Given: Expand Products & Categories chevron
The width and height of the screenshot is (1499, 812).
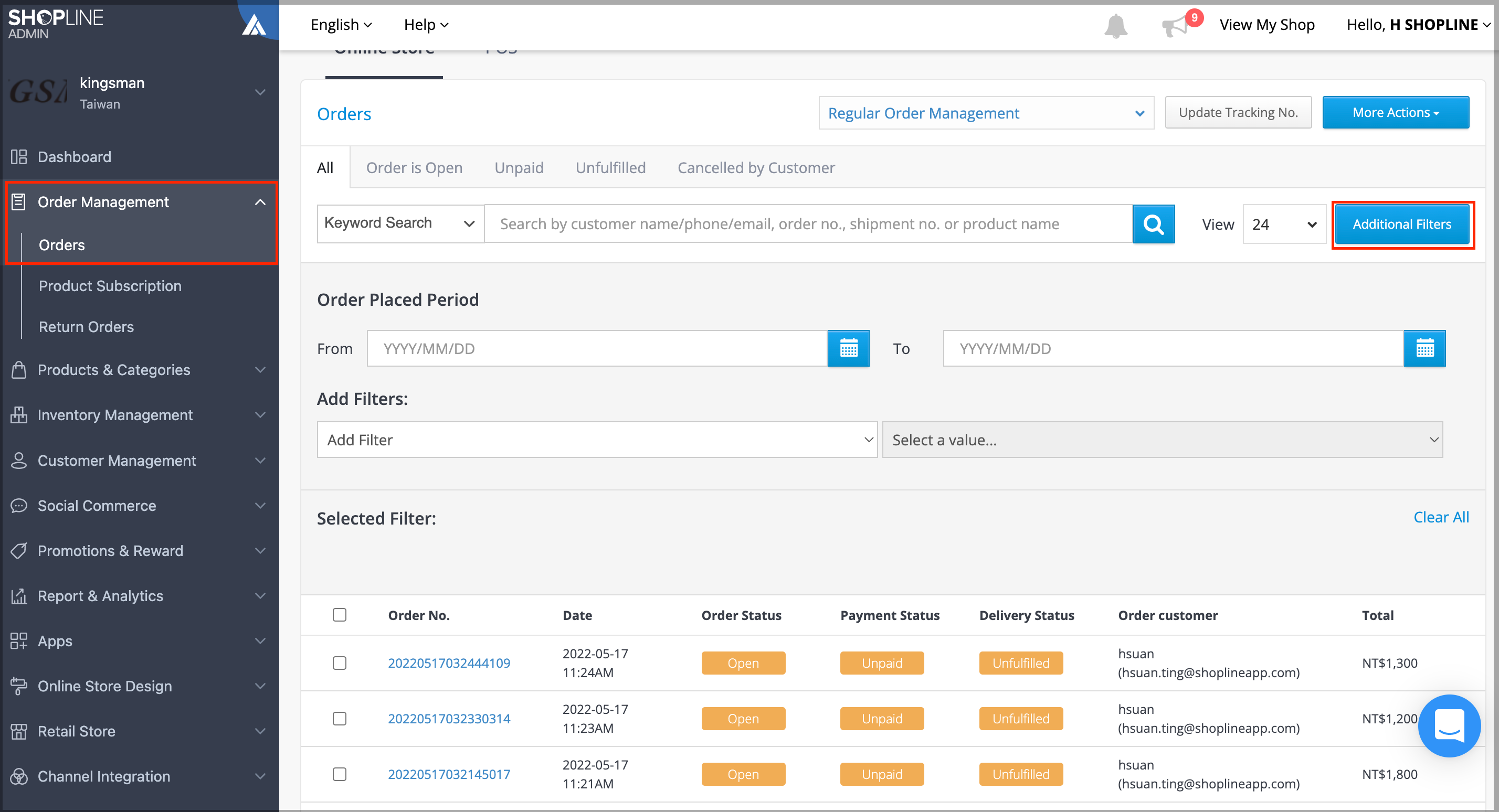Looking at the screenshot, I should coord(260,370).
